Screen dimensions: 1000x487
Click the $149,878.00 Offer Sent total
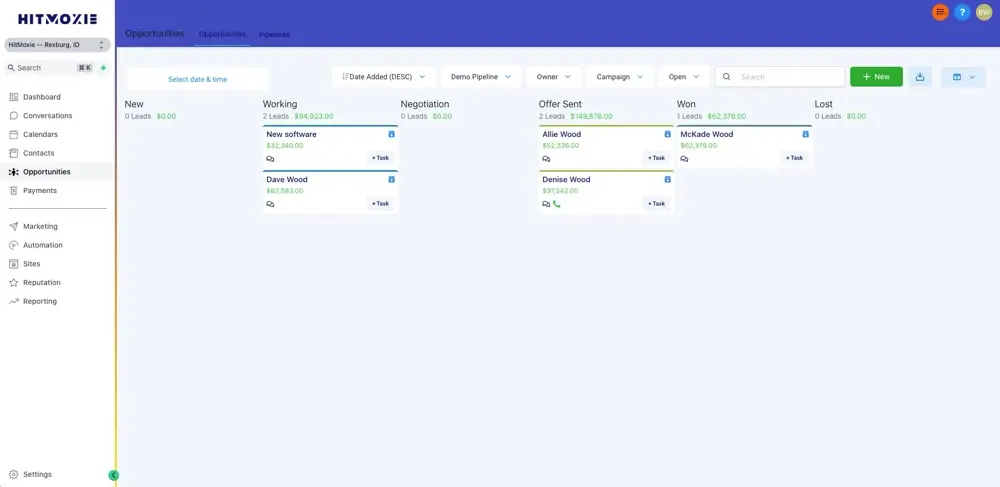point(591,117)
